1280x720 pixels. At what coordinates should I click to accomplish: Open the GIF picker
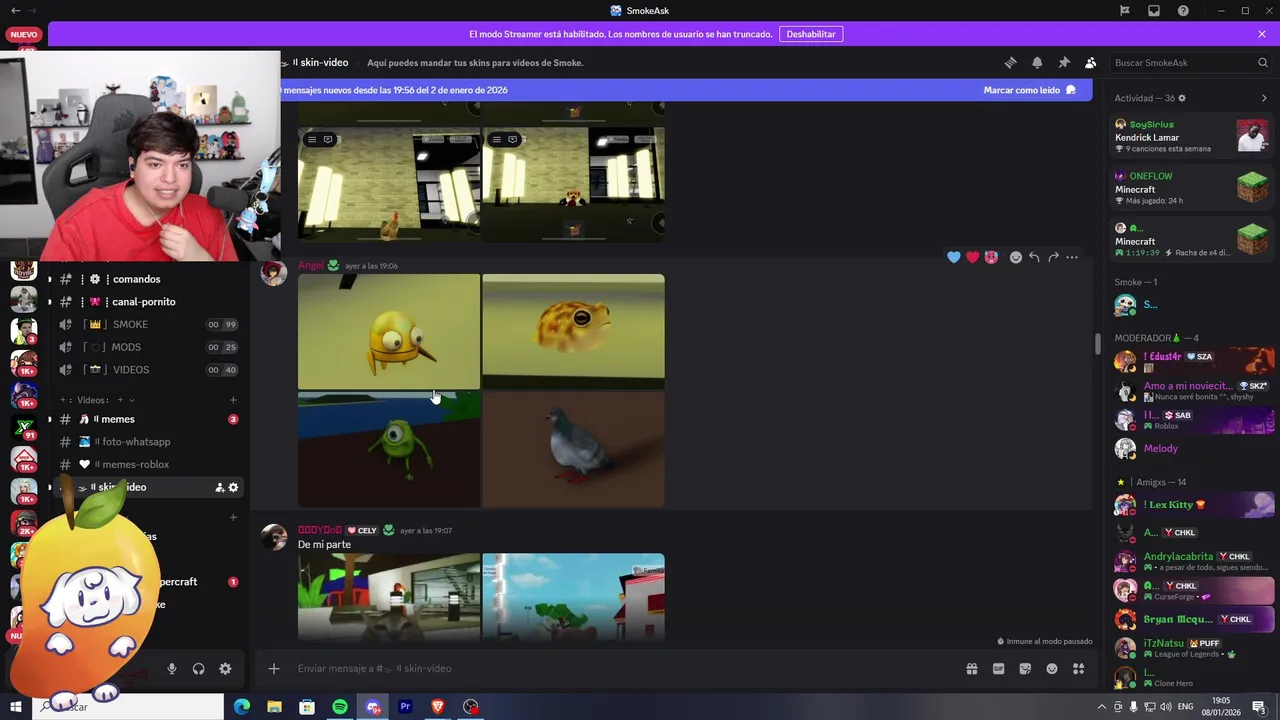[x=998, y=669]
